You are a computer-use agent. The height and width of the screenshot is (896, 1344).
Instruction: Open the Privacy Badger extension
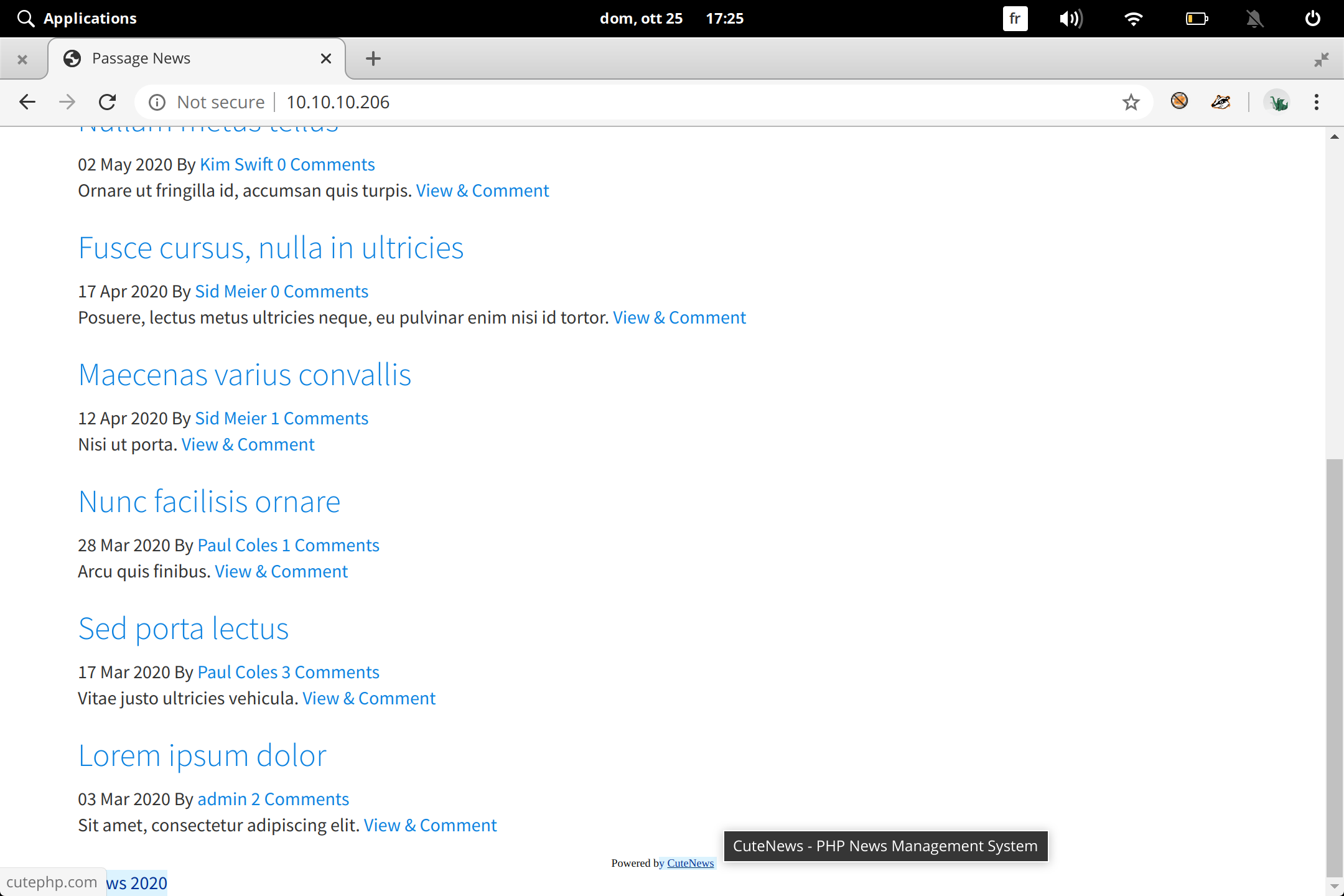[1220, 101]
